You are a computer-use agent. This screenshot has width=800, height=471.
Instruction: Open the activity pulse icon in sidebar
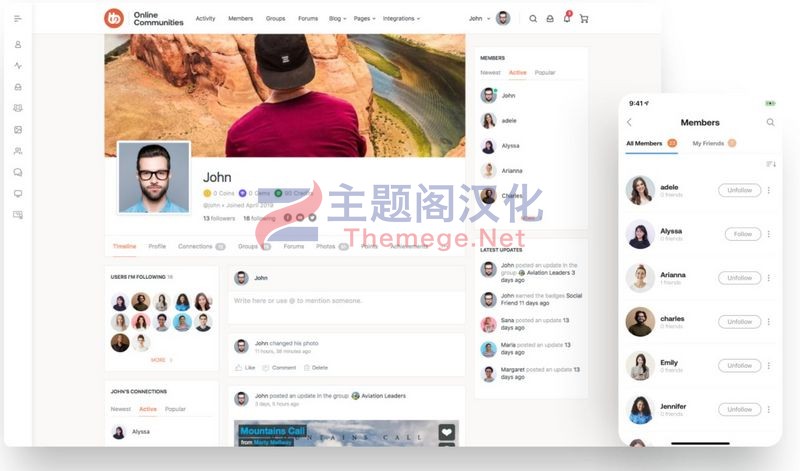[18, 66]
